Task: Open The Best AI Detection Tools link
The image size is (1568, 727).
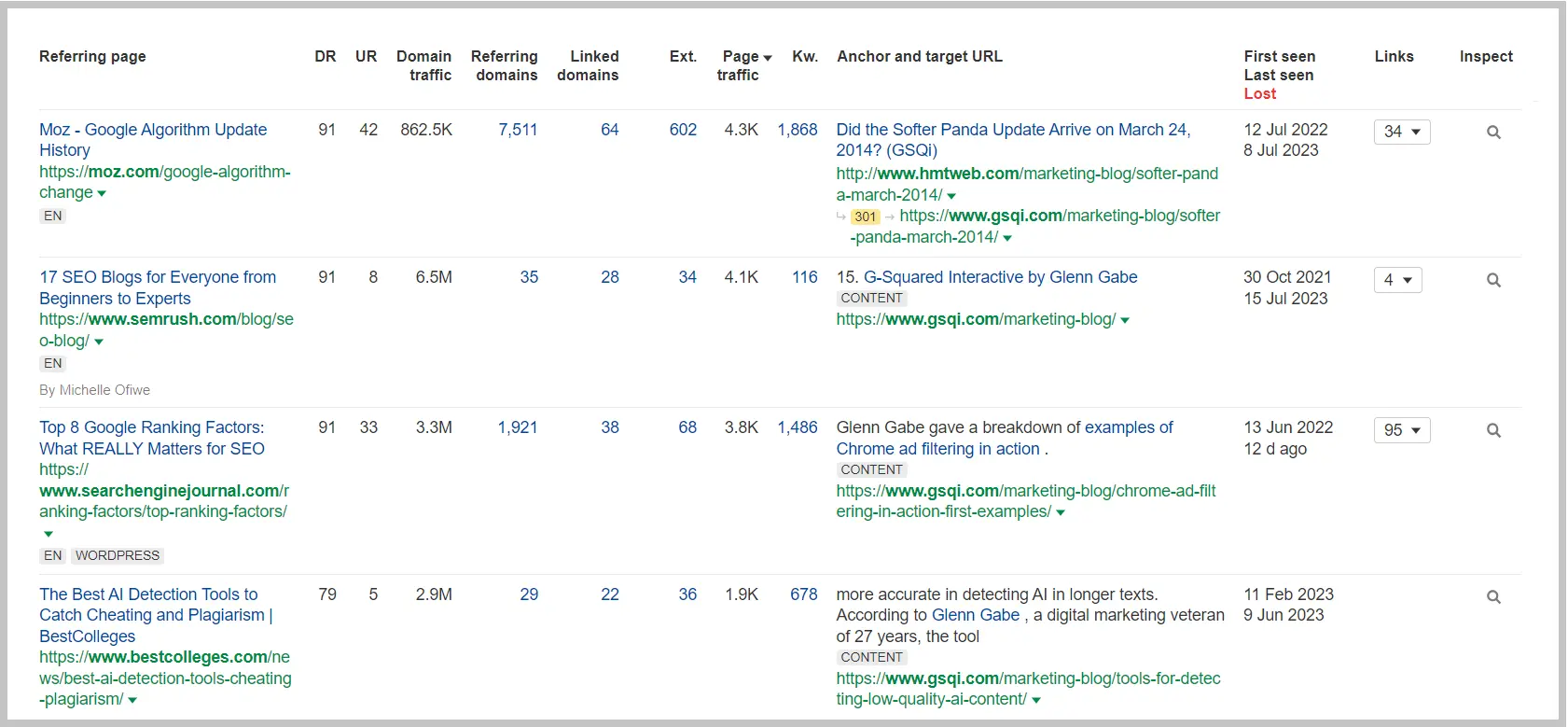Action: pyautogui.click(x=156, y=615)
